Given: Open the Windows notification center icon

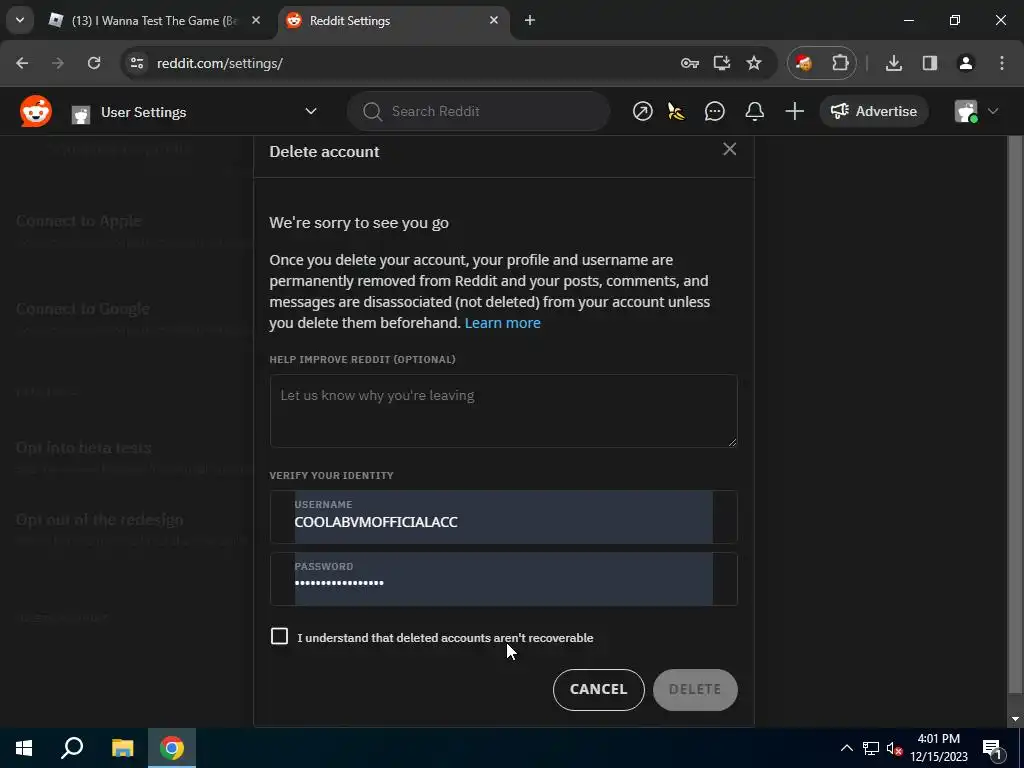Looking at the screenshot, I should click(993, 748).
